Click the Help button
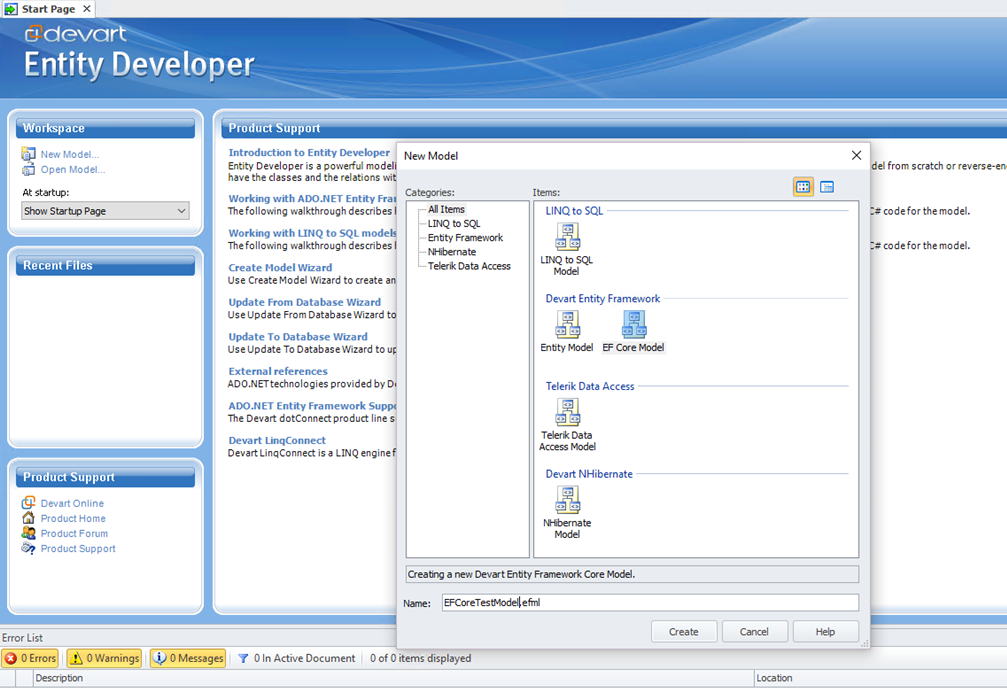This screenshot has width=1007, height=690. (825, 632)
